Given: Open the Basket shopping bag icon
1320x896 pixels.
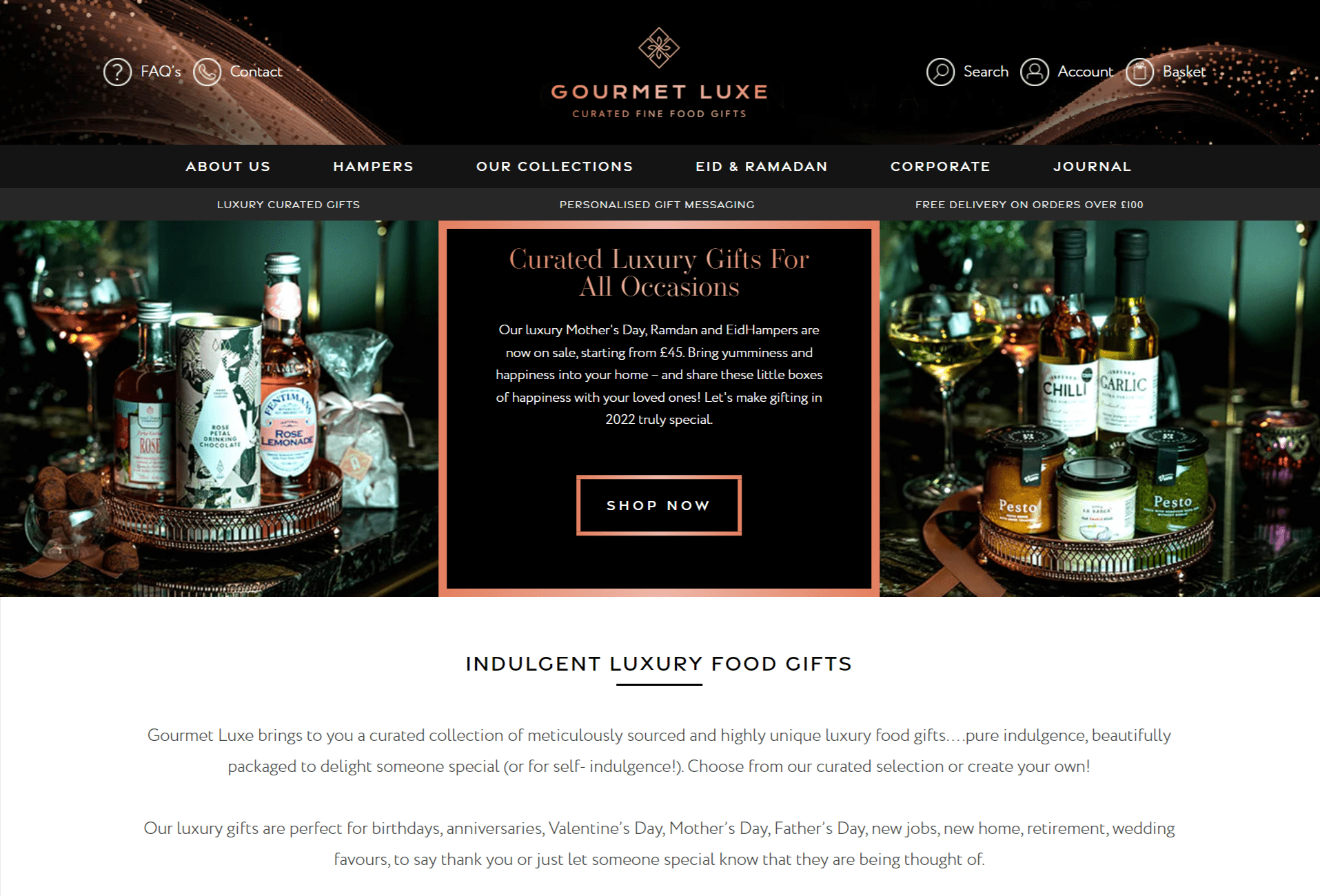Looking at the screenshot, I should click(x=1139, y=72).
